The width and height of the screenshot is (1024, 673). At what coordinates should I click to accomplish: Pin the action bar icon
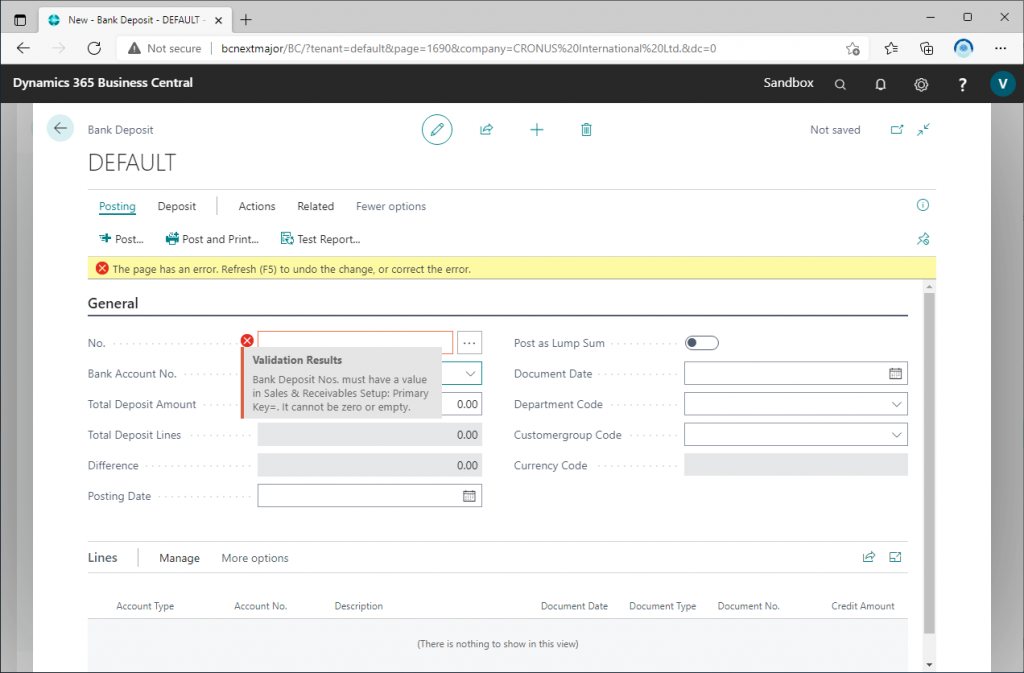pyautogui.click(x=923, y=239)
